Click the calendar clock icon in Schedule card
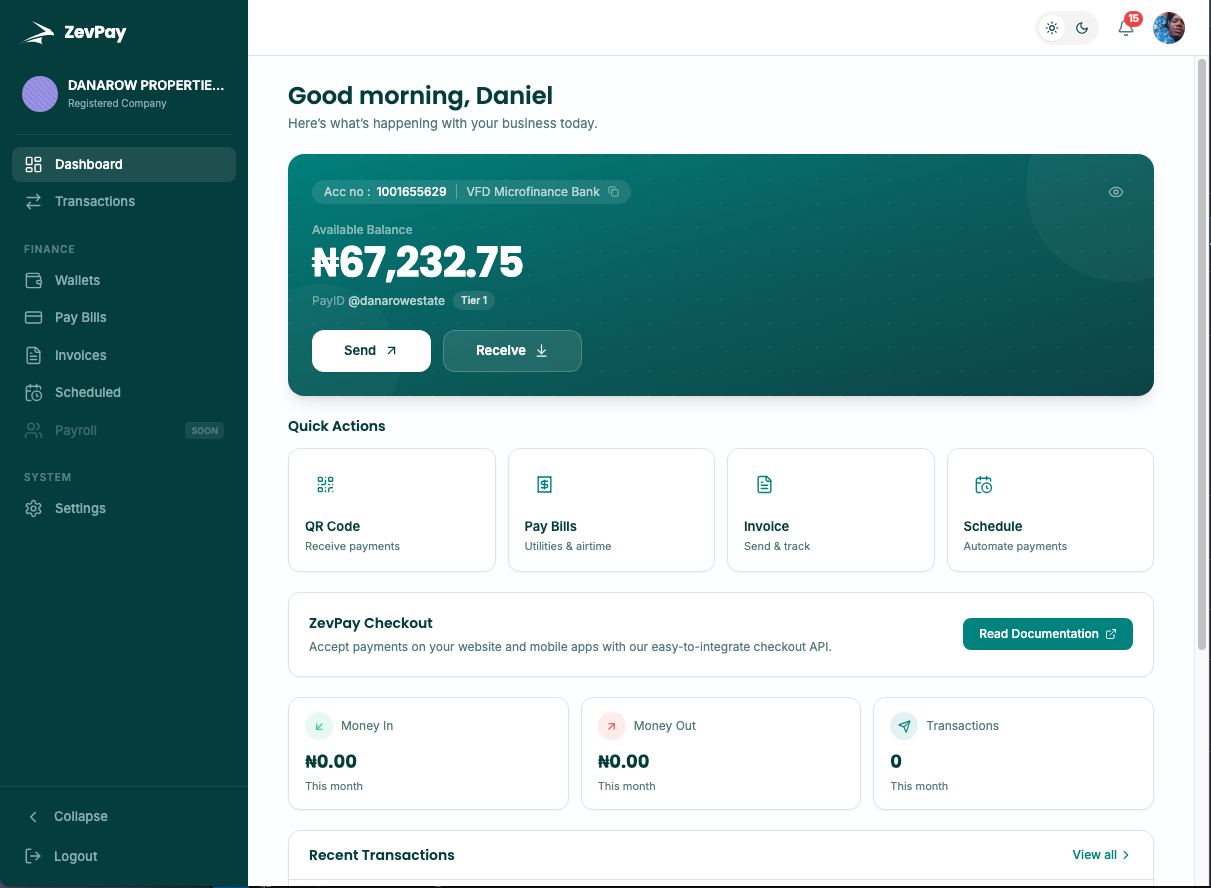The height and width of the screenshot is (888, 1211). 983,485
